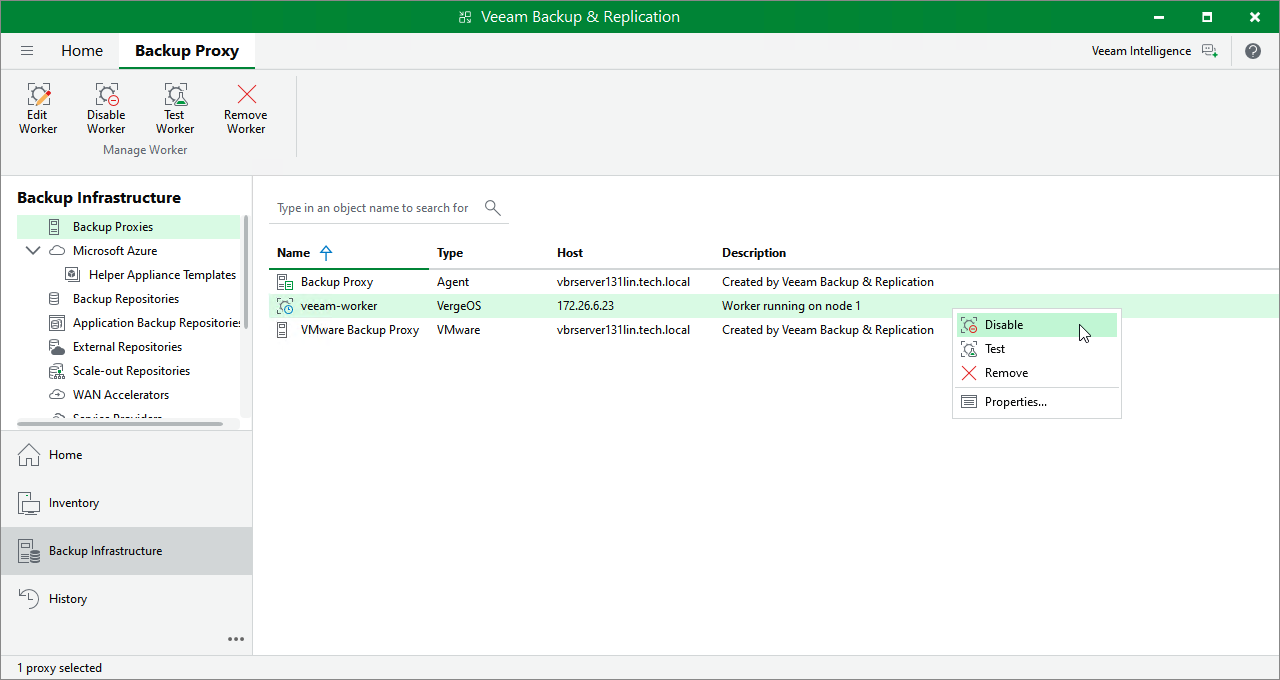Click the Remove X icon in the context menu
This screenshot has width=1280, height=680.
click(969, 373)
